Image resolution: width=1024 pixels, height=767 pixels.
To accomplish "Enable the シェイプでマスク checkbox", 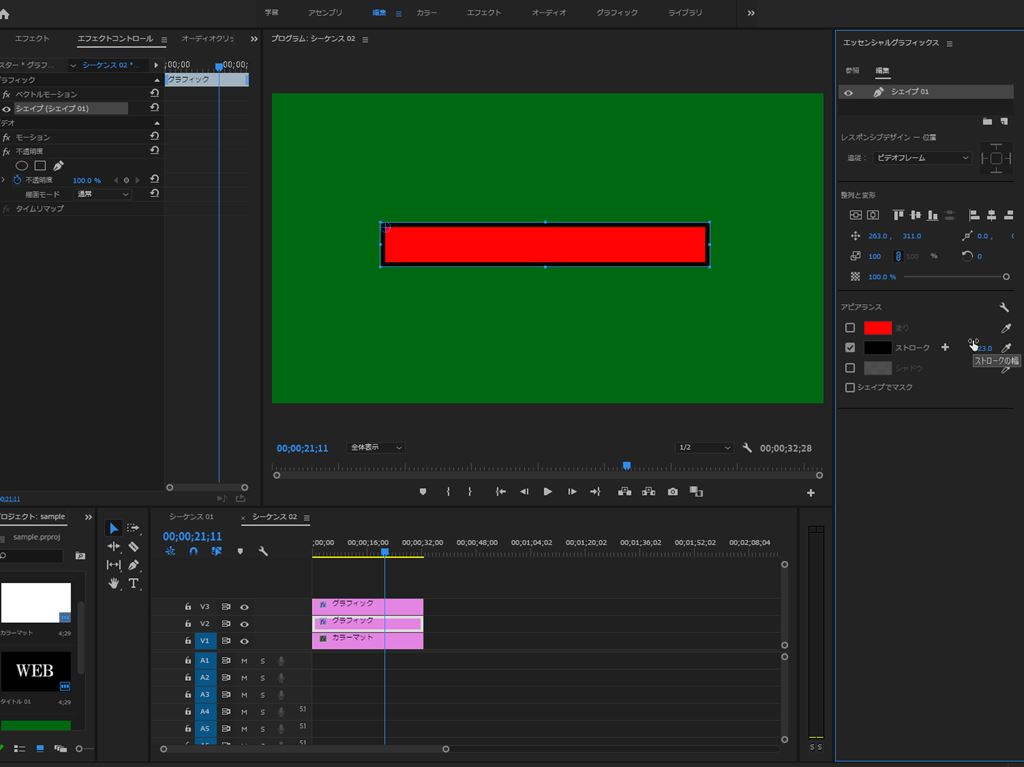I will point(850,387).
